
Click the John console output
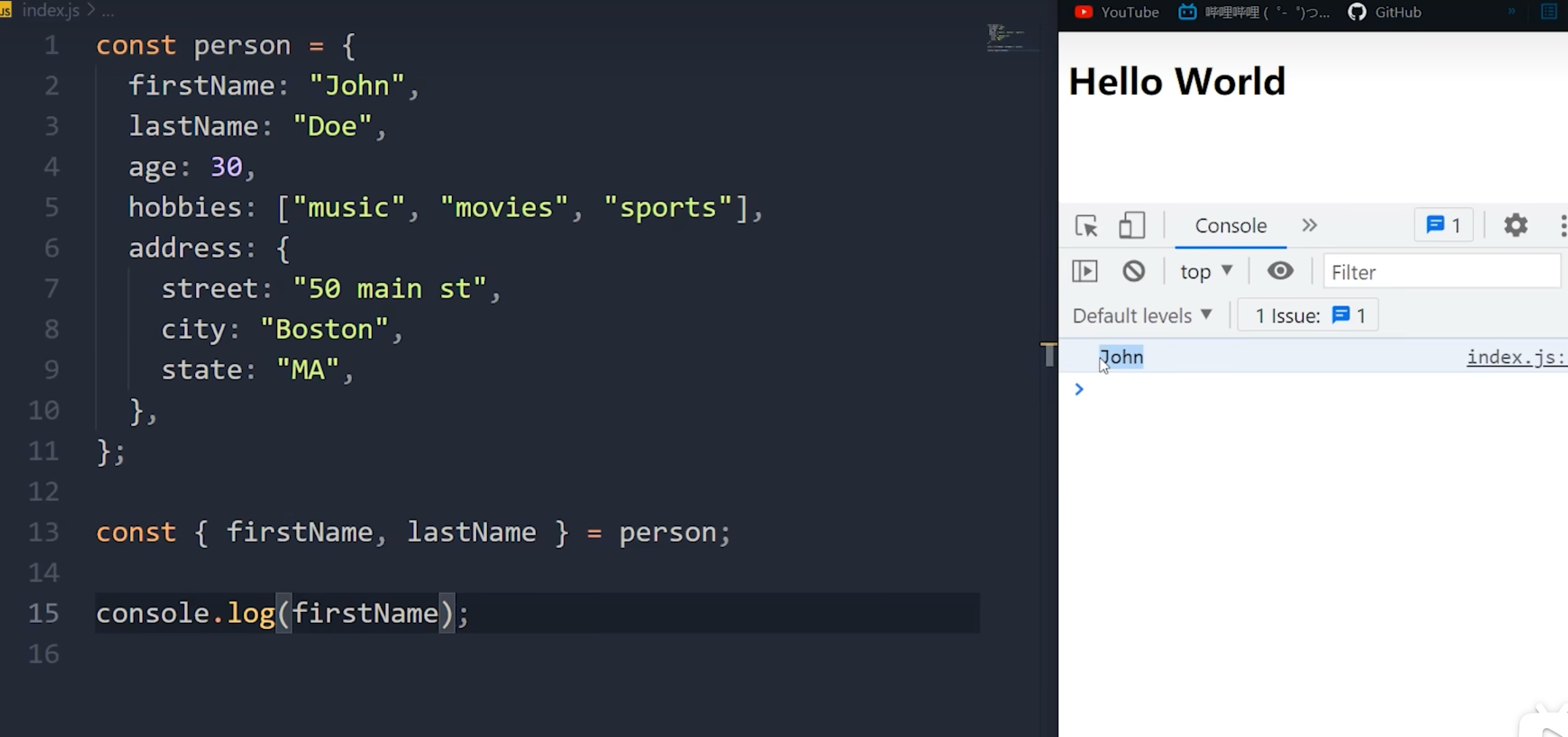point(1121,357)
